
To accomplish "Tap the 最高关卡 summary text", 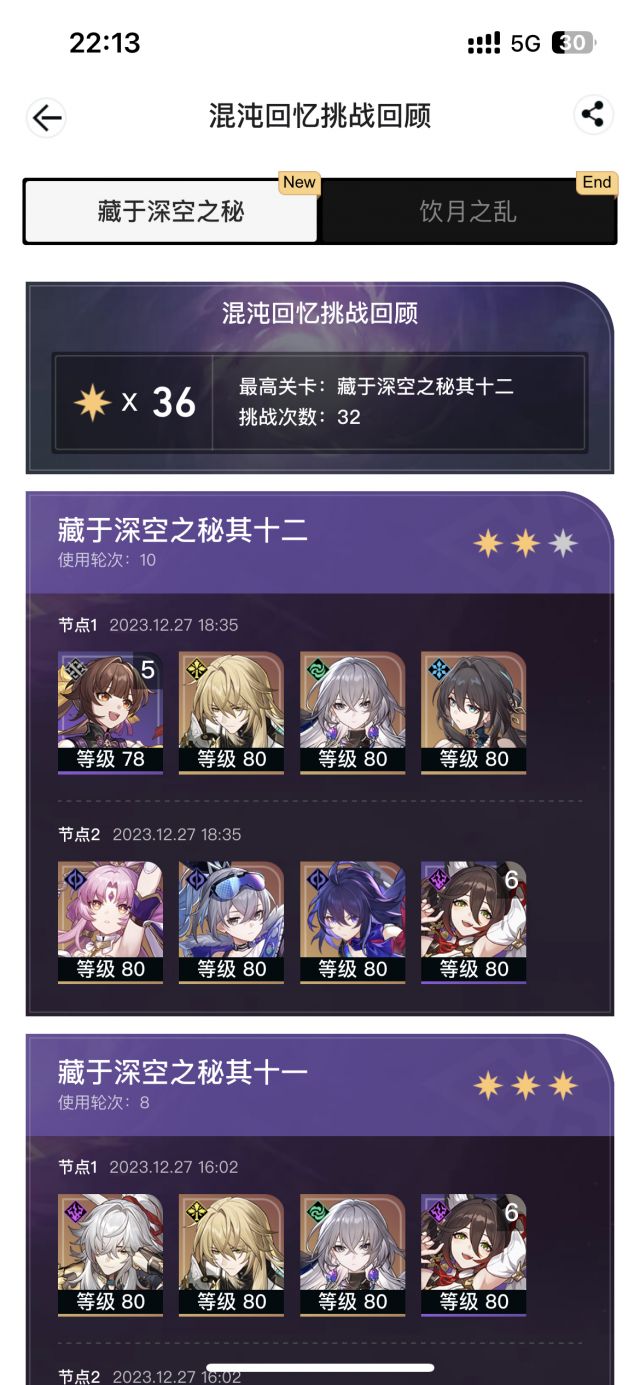I will coord(376,386).
